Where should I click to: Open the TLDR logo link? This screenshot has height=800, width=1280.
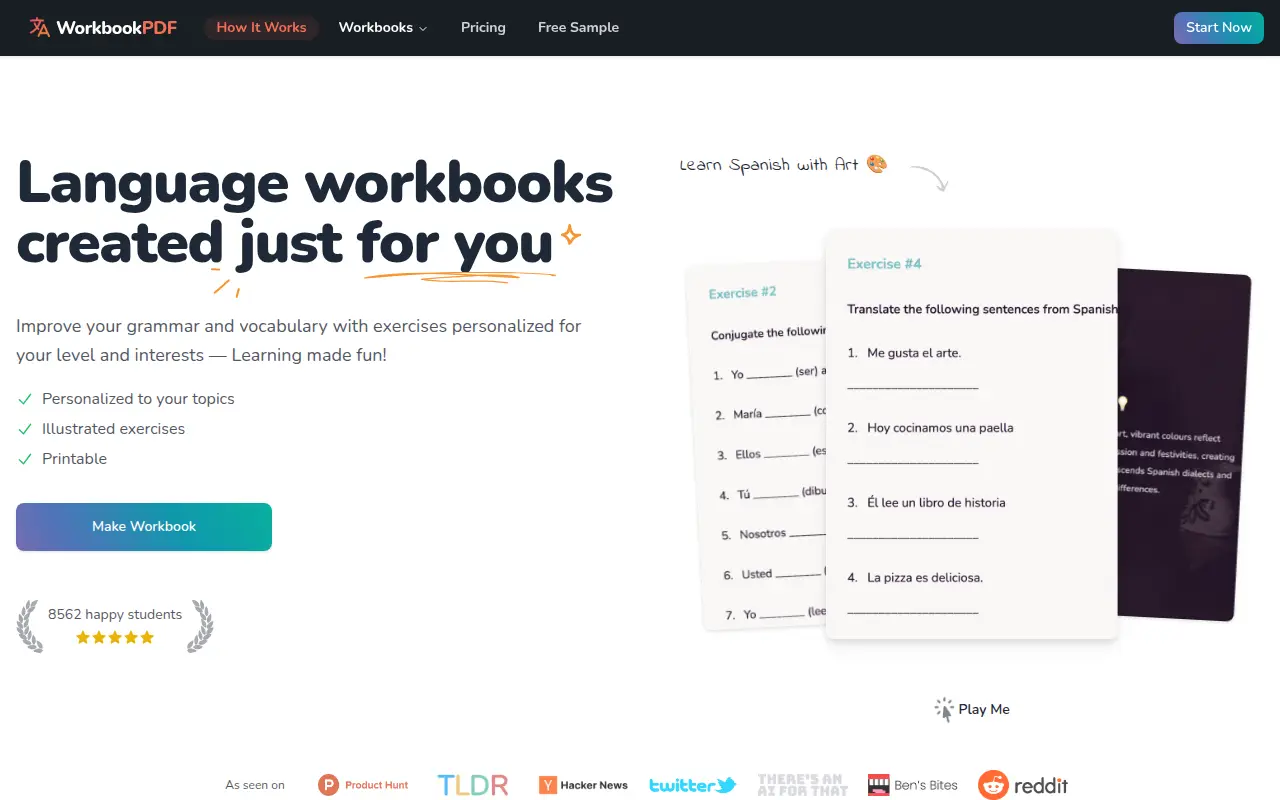473,785
